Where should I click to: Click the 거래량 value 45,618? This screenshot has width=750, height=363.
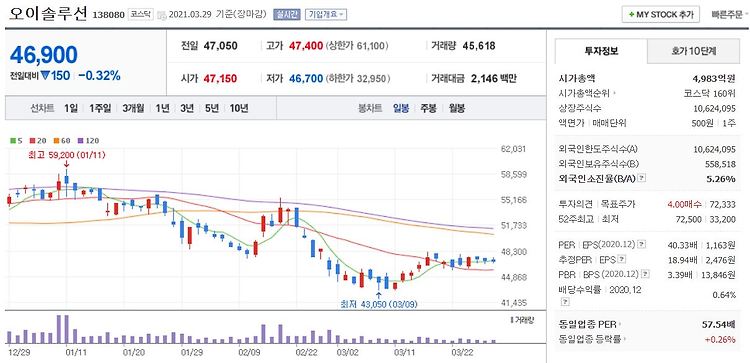(x=479, y=46)
